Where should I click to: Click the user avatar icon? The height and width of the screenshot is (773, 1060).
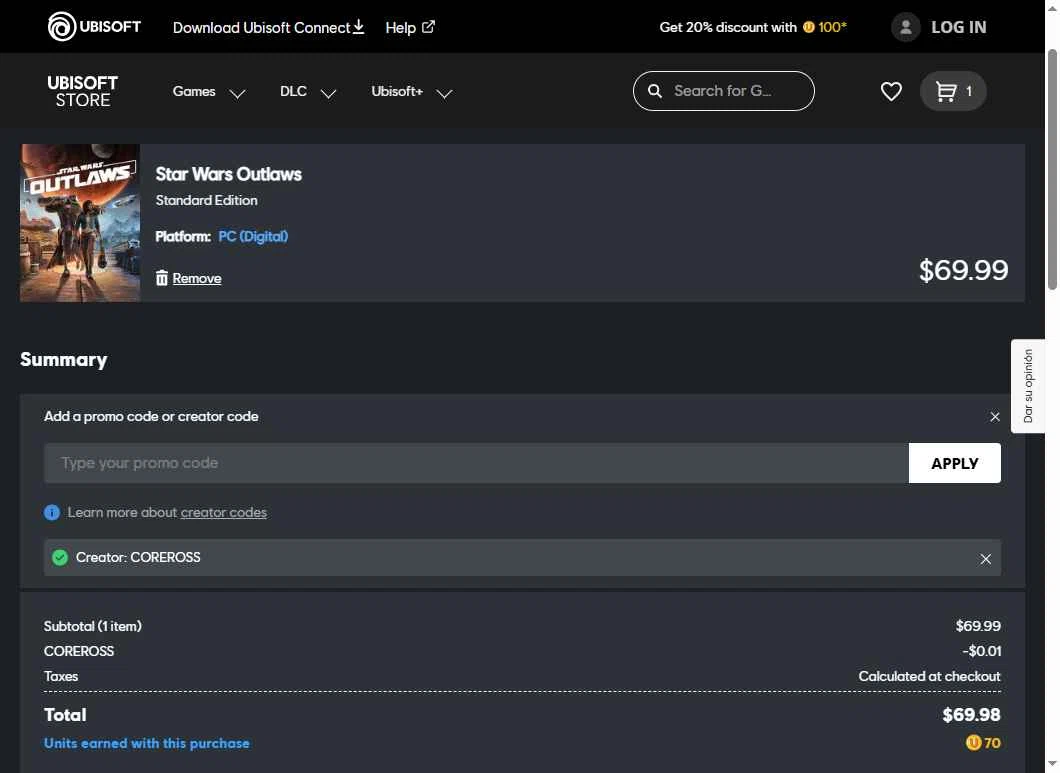point(906,27)
